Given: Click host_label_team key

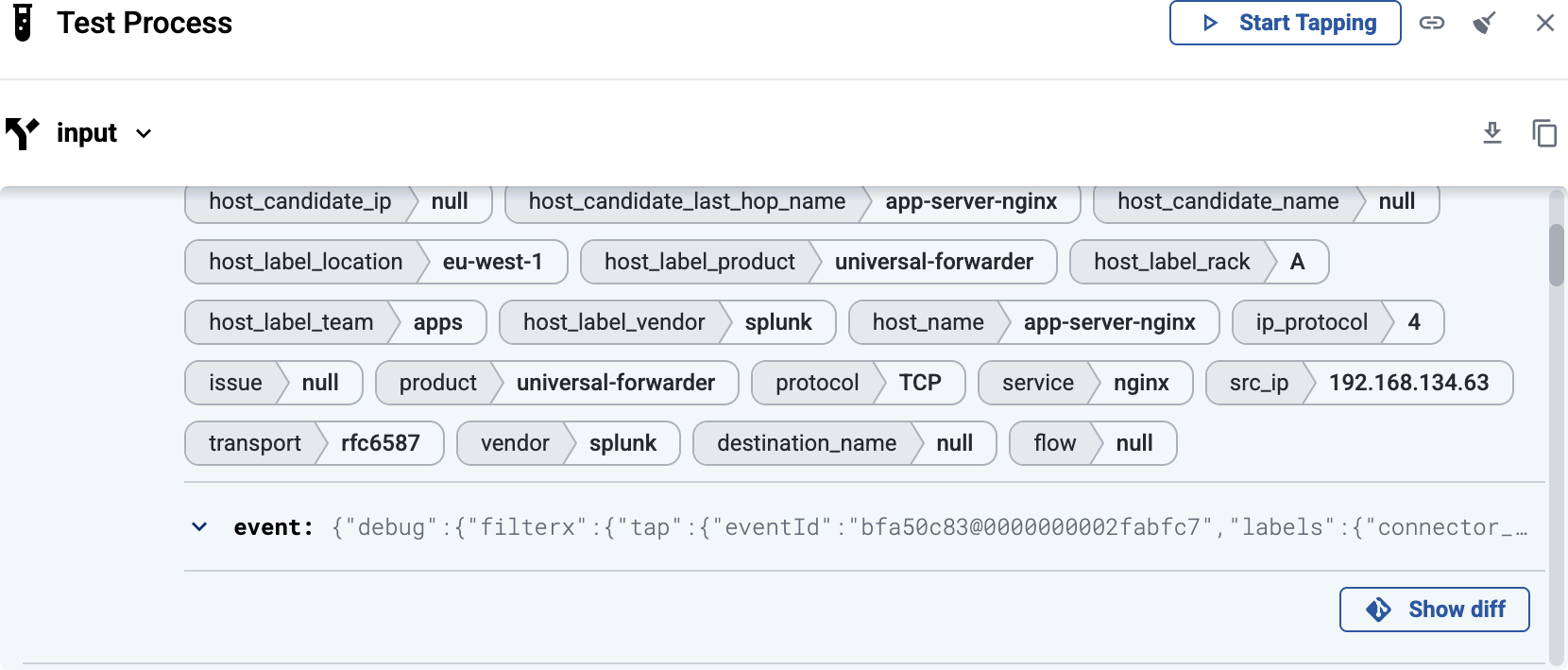Looking at the screenshot, I should tap(291, 322).
